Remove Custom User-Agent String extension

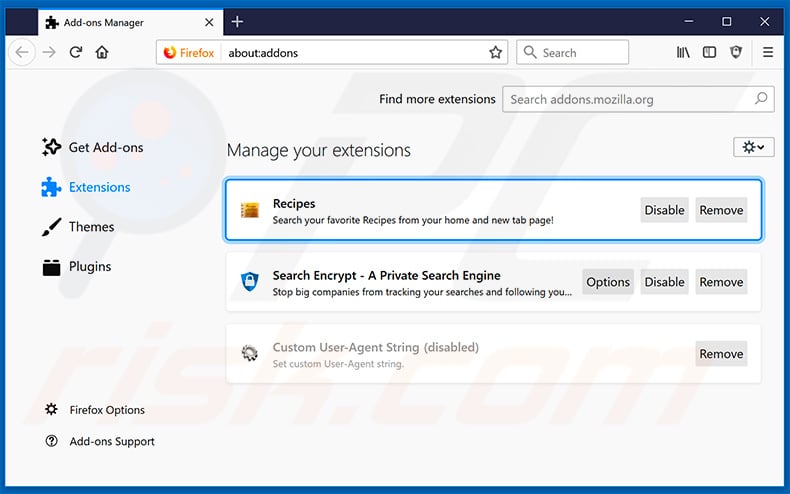721,354
